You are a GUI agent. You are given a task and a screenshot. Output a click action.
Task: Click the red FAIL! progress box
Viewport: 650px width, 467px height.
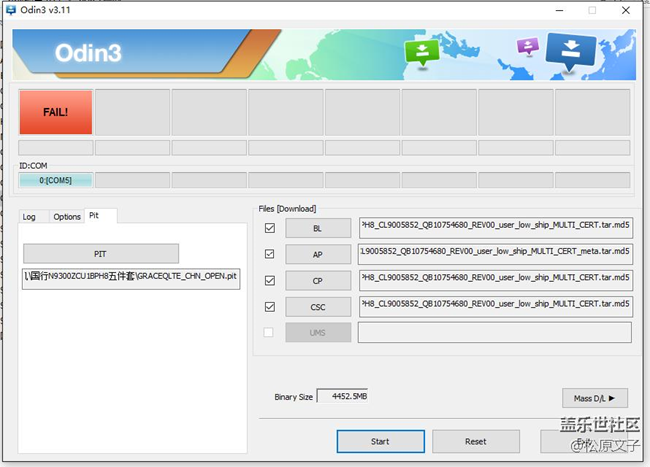coord(55,112)
